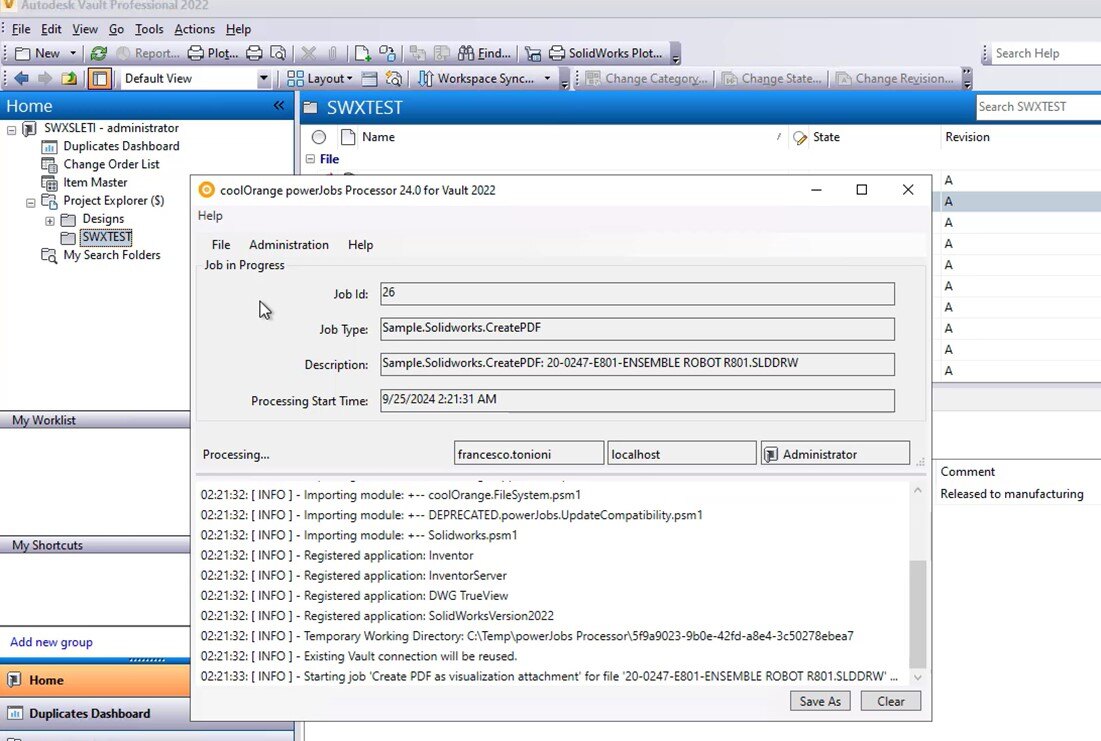Click the Save As button

click(x=819, y=701)
